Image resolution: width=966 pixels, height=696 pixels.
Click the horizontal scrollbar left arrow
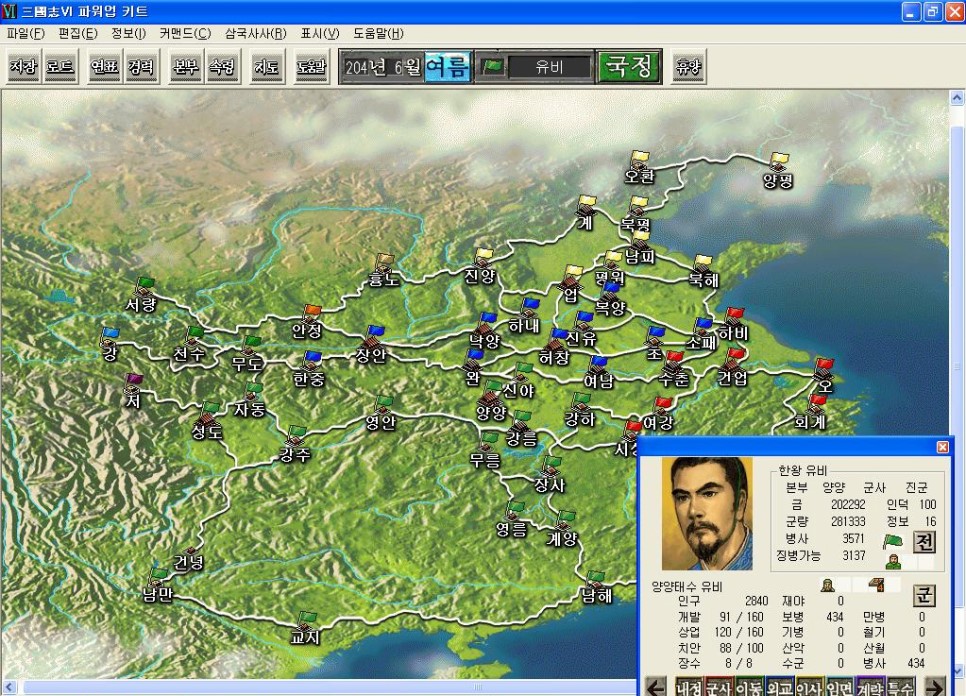(x=9, y=686)
